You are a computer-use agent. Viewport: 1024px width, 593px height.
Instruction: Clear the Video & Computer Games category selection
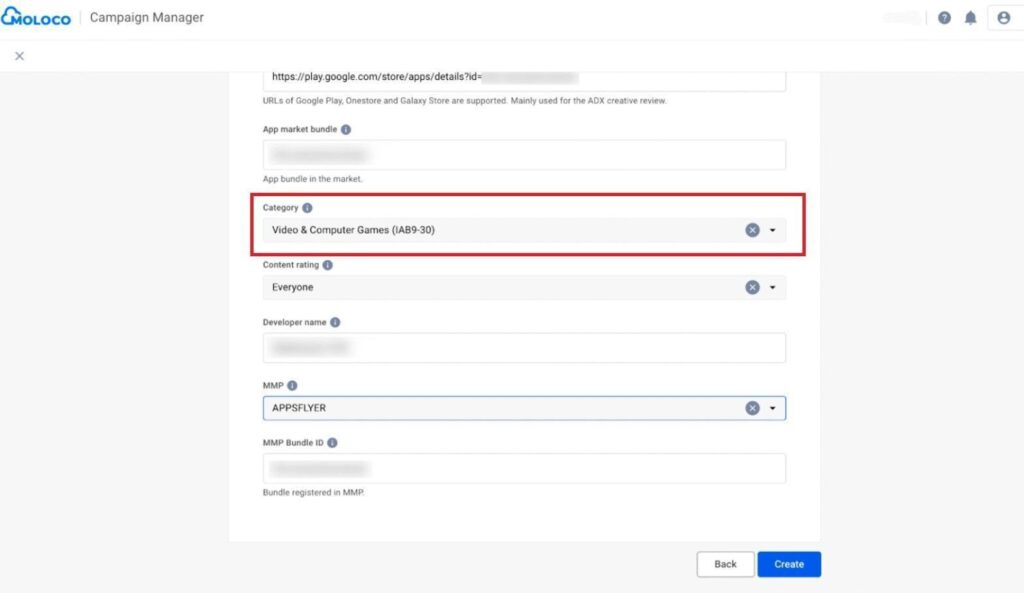[752, 230]
